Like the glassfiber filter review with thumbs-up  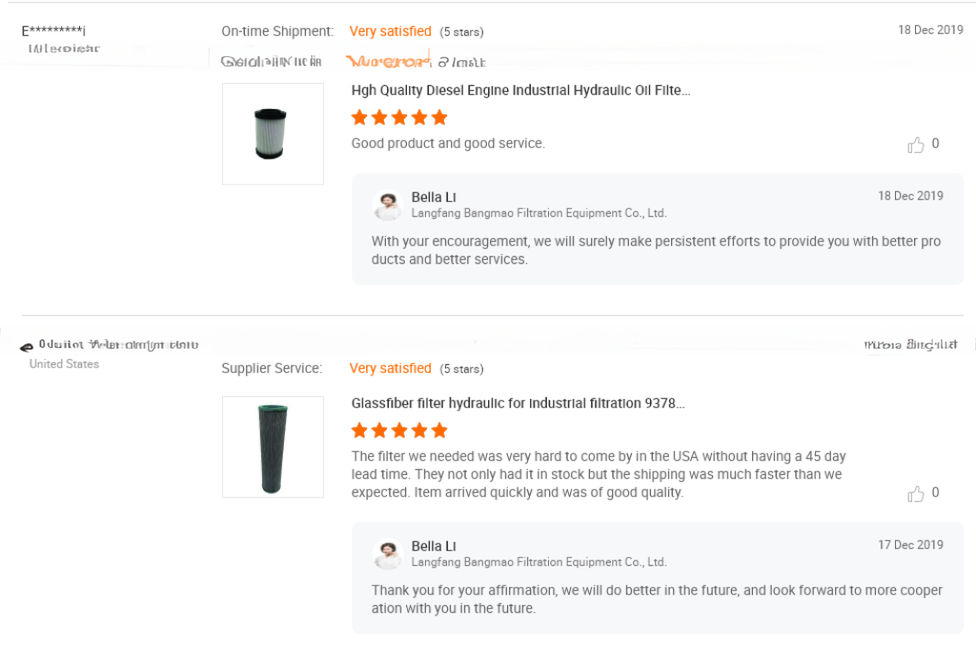[x=916, y=494]
